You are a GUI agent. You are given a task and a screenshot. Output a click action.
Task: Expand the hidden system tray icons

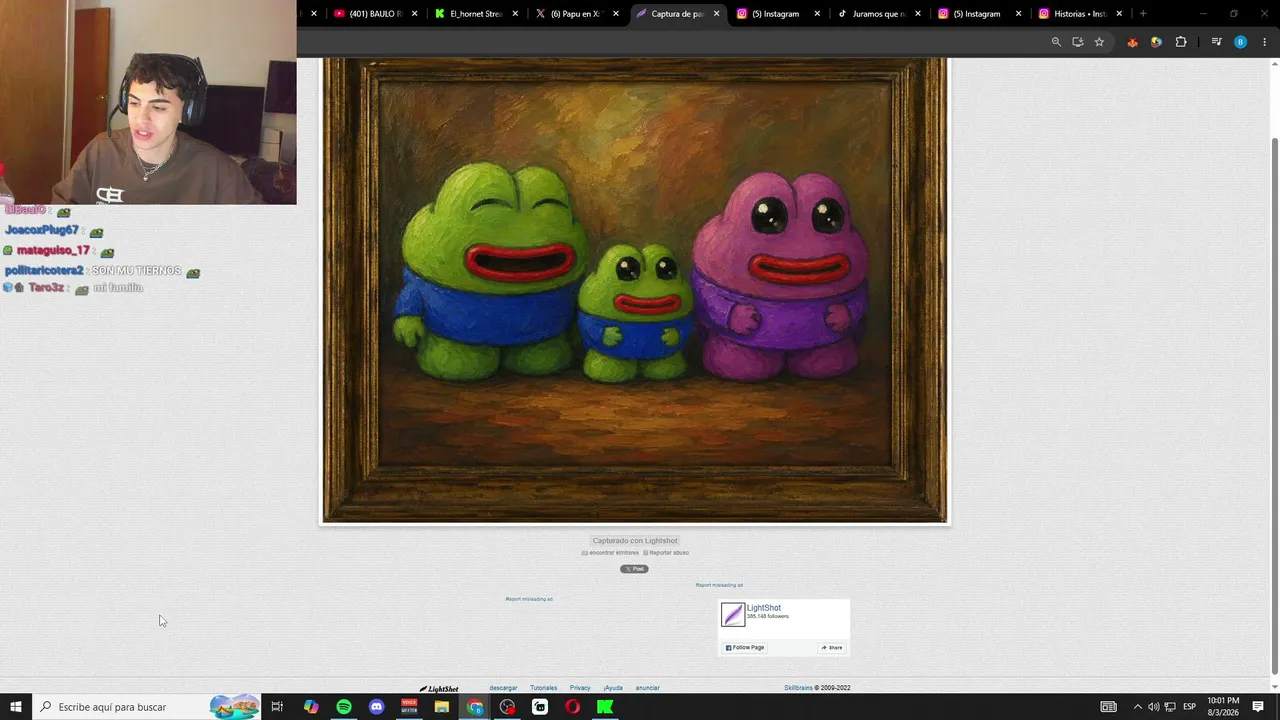click(1137, 707)
